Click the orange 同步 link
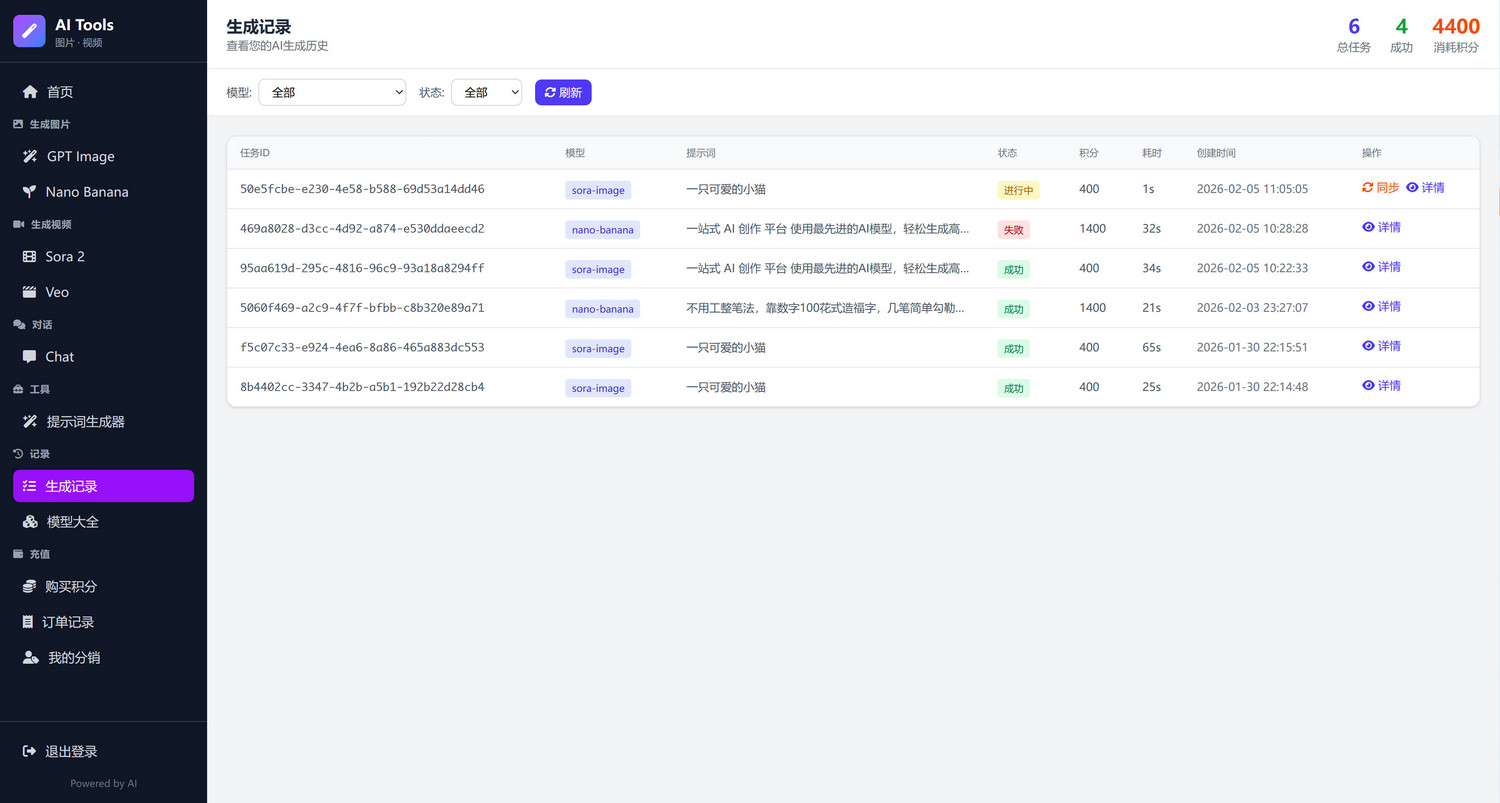The width and height of the screenshot is (1500, 803). (1380, 187)
